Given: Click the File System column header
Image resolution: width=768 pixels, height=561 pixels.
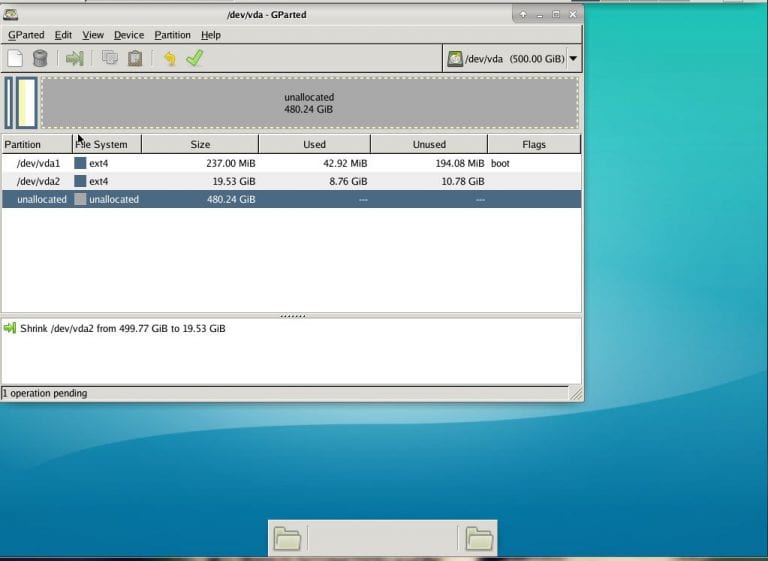Looking at the screenshot, I should [107, 145].
